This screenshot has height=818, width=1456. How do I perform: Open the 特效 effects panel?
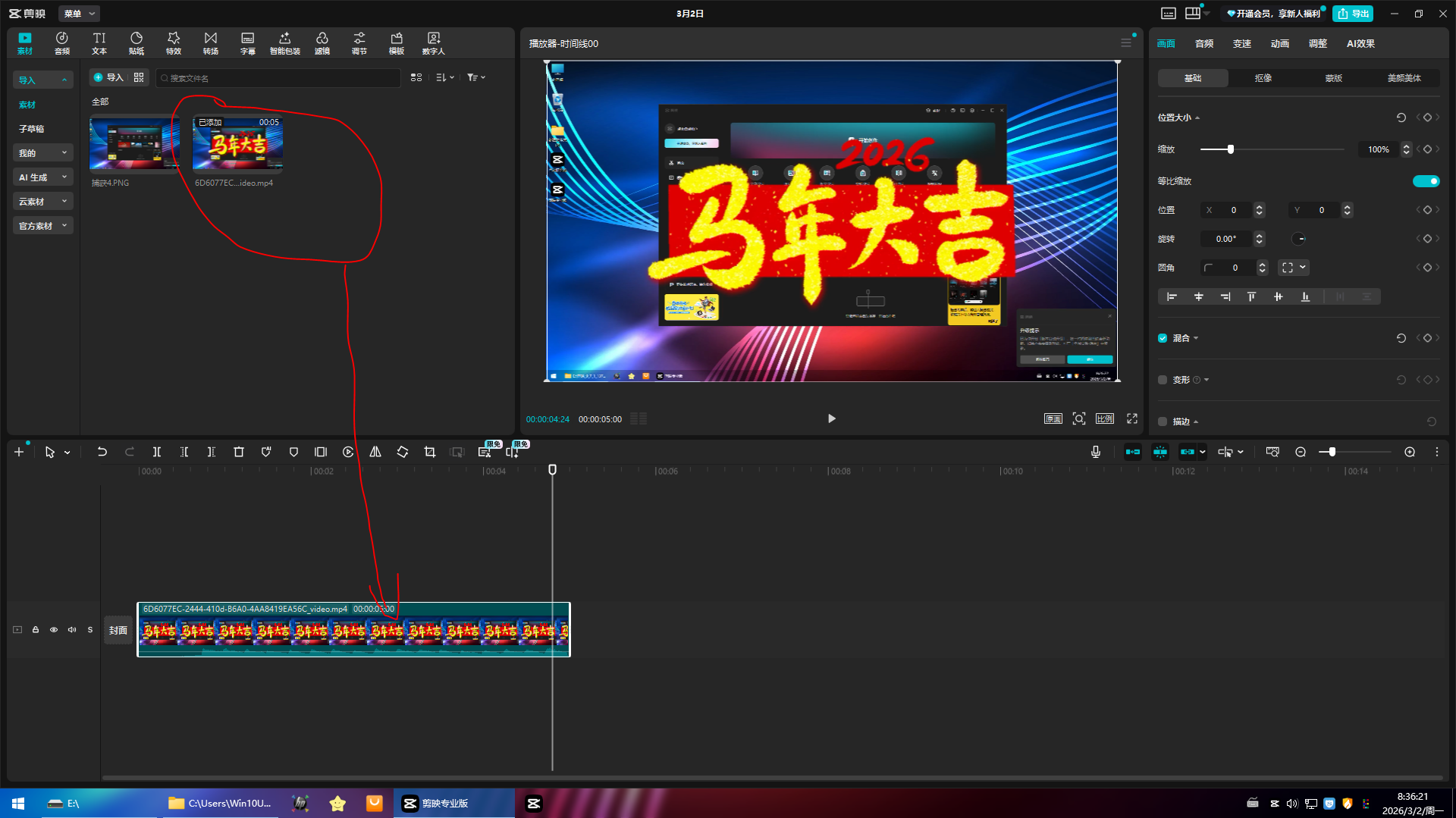pos(173,42)
